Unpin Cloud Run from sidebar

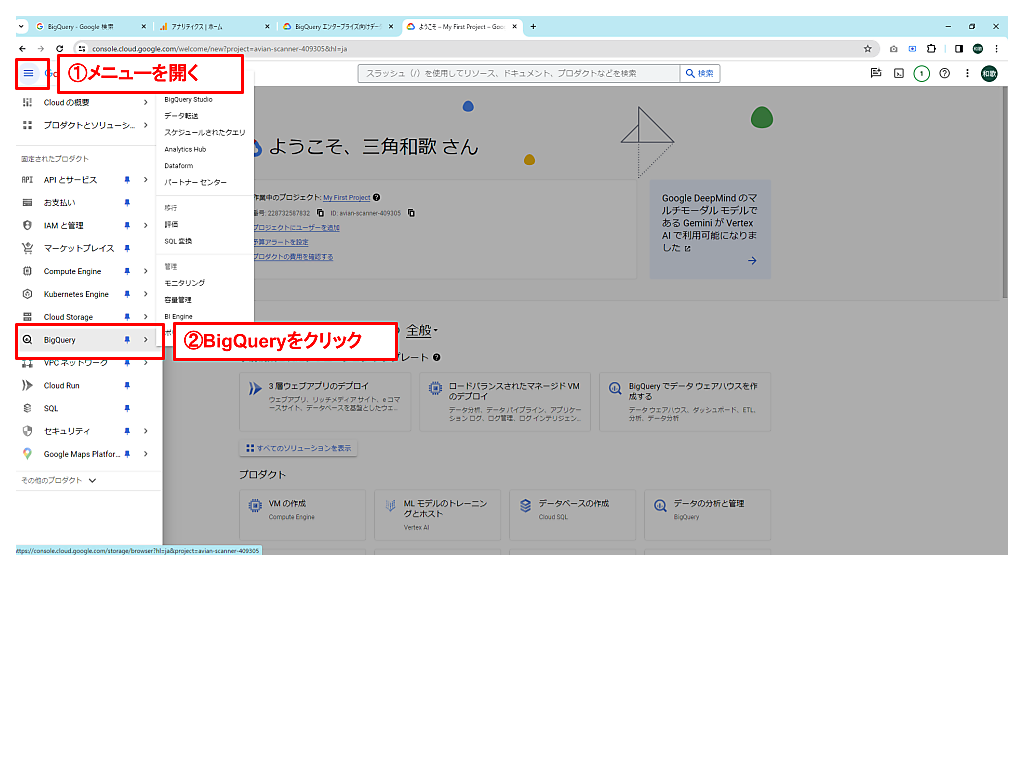[x=127, y=385]
